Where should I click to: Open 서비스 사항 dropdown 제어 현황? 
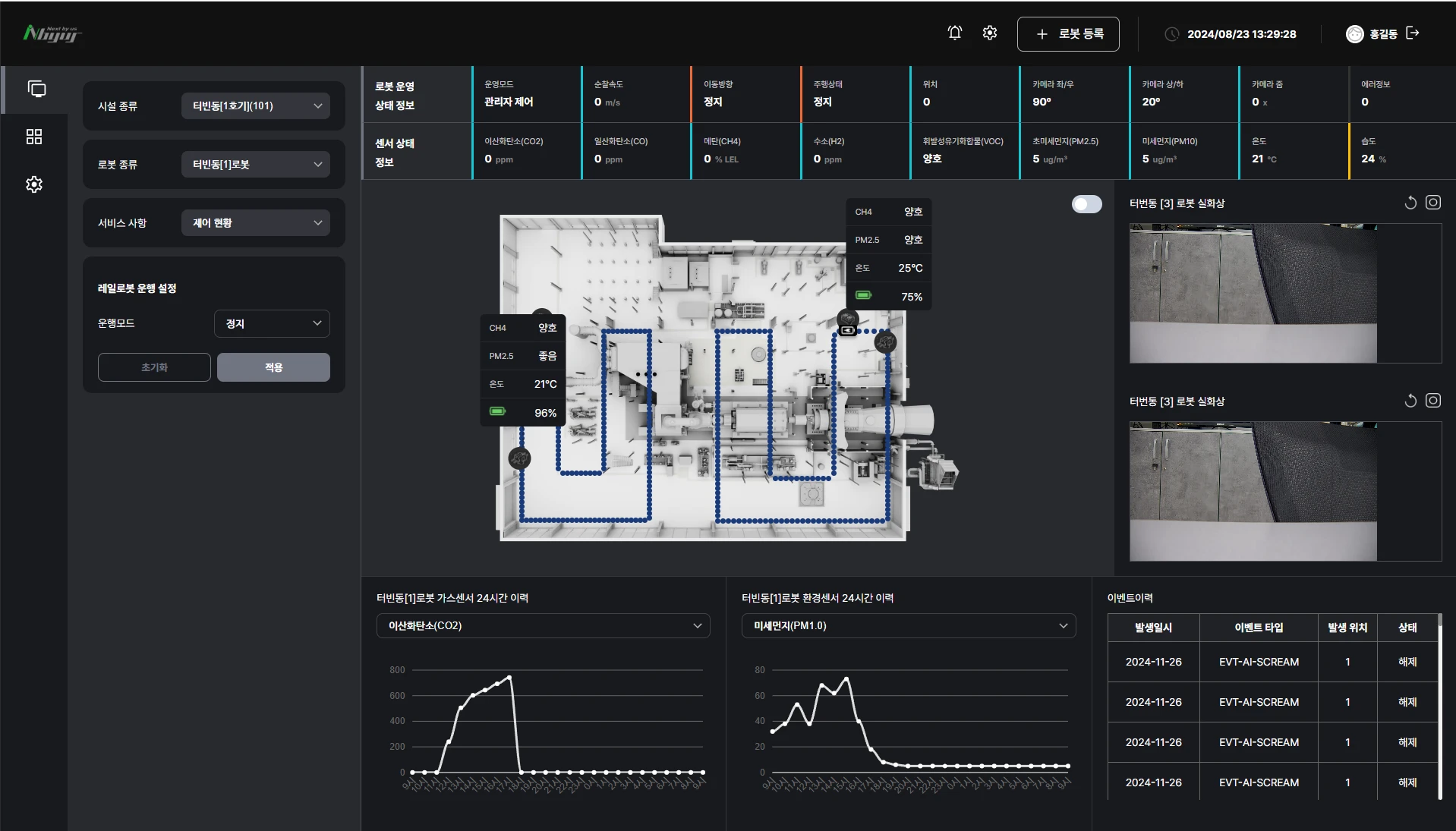[x=255, y=223]
